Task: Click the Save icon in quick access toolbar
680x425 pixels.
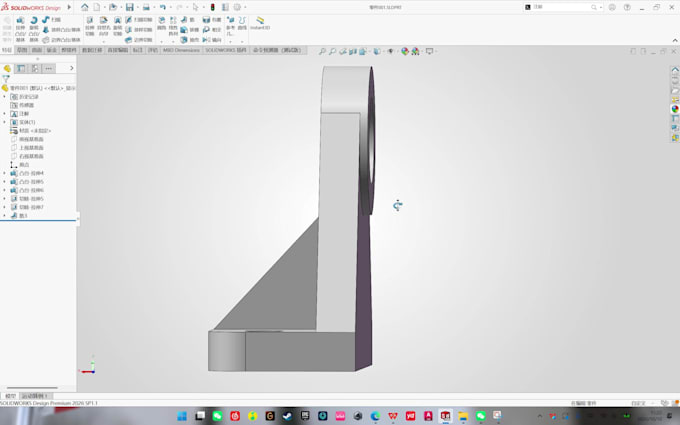Action: click(130, 7)
